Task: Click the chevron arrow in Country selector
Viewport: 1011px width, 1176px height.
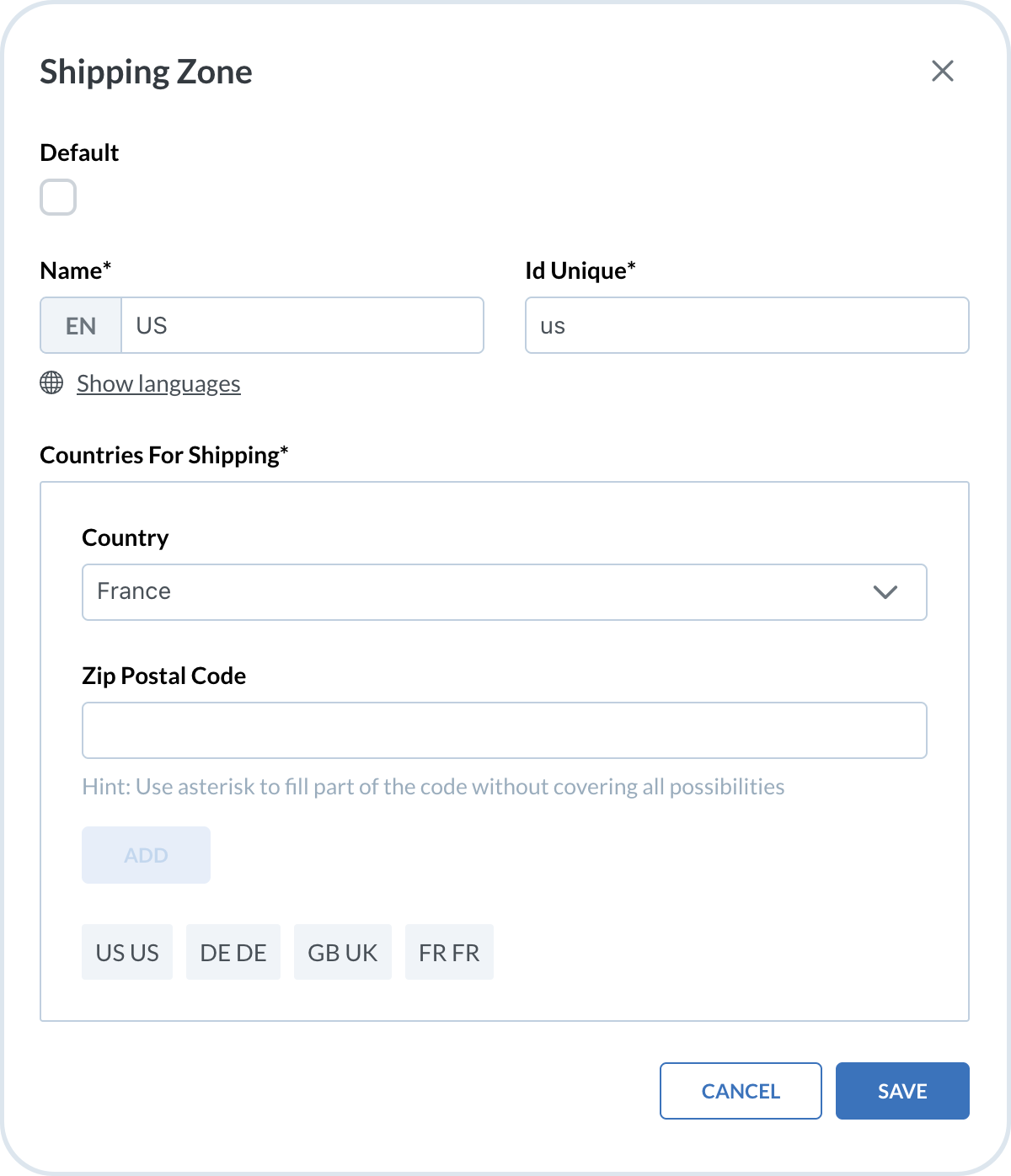Action: 885,592
